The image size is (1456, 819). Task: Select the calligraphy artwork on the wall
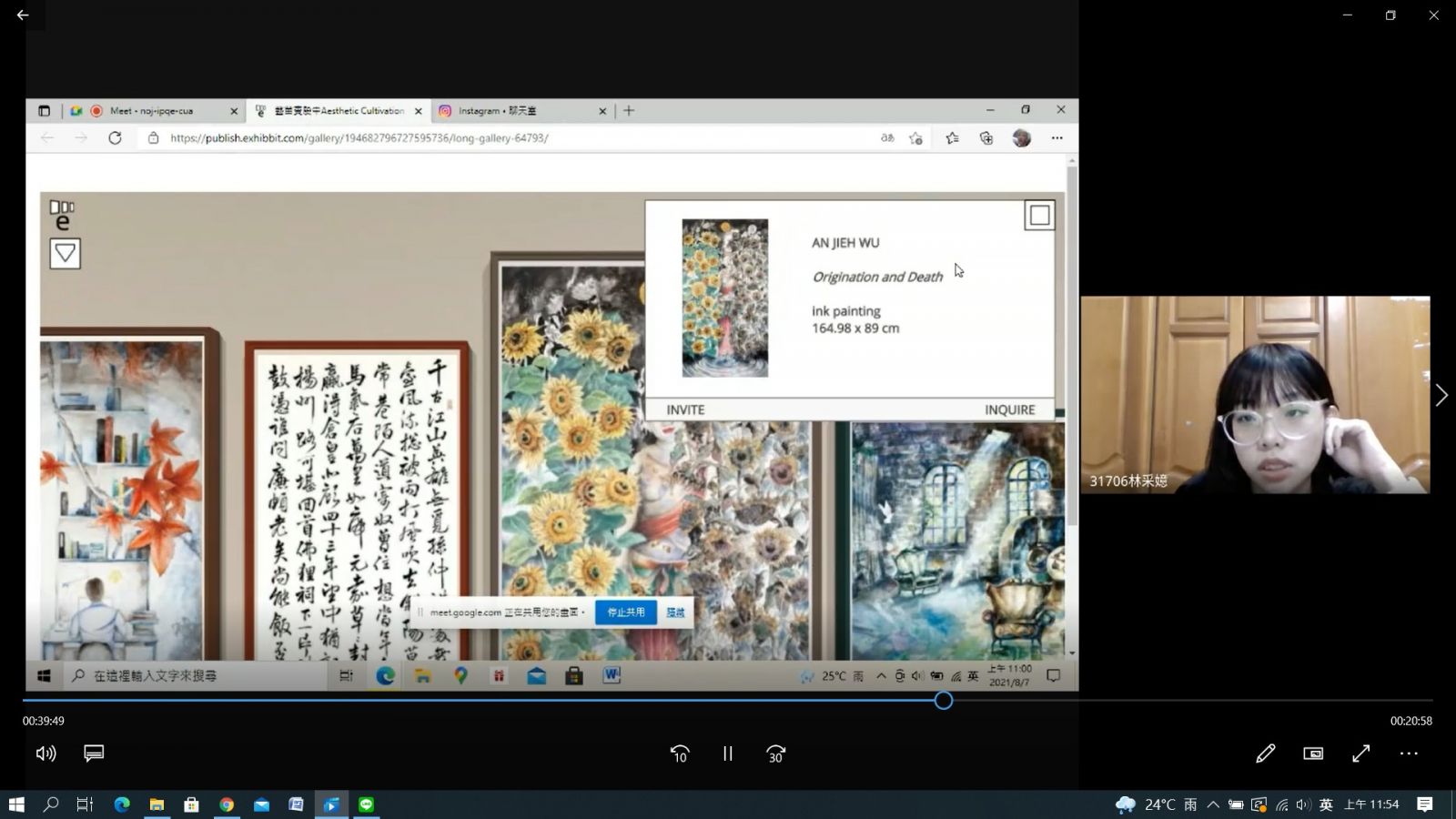pyautogui.click(x=358, y=500)
